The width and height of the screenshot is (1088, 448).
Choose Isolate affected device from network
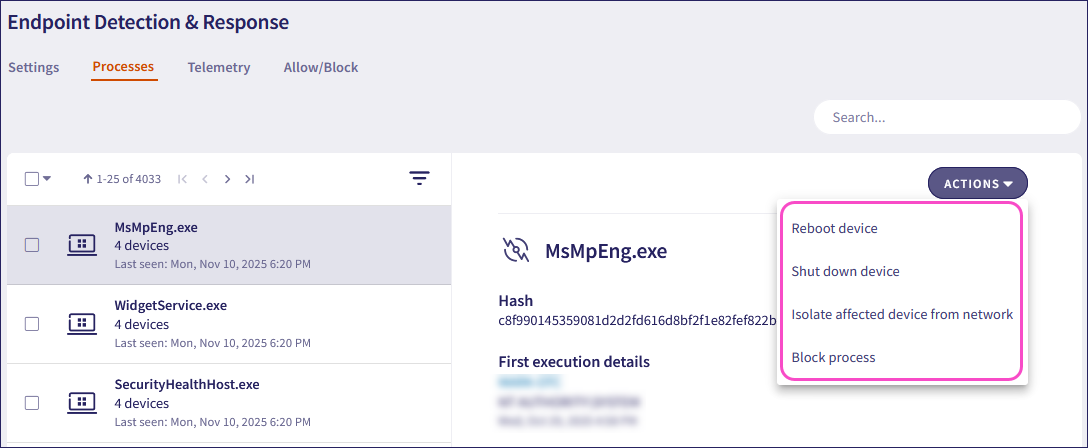(902, 314)
